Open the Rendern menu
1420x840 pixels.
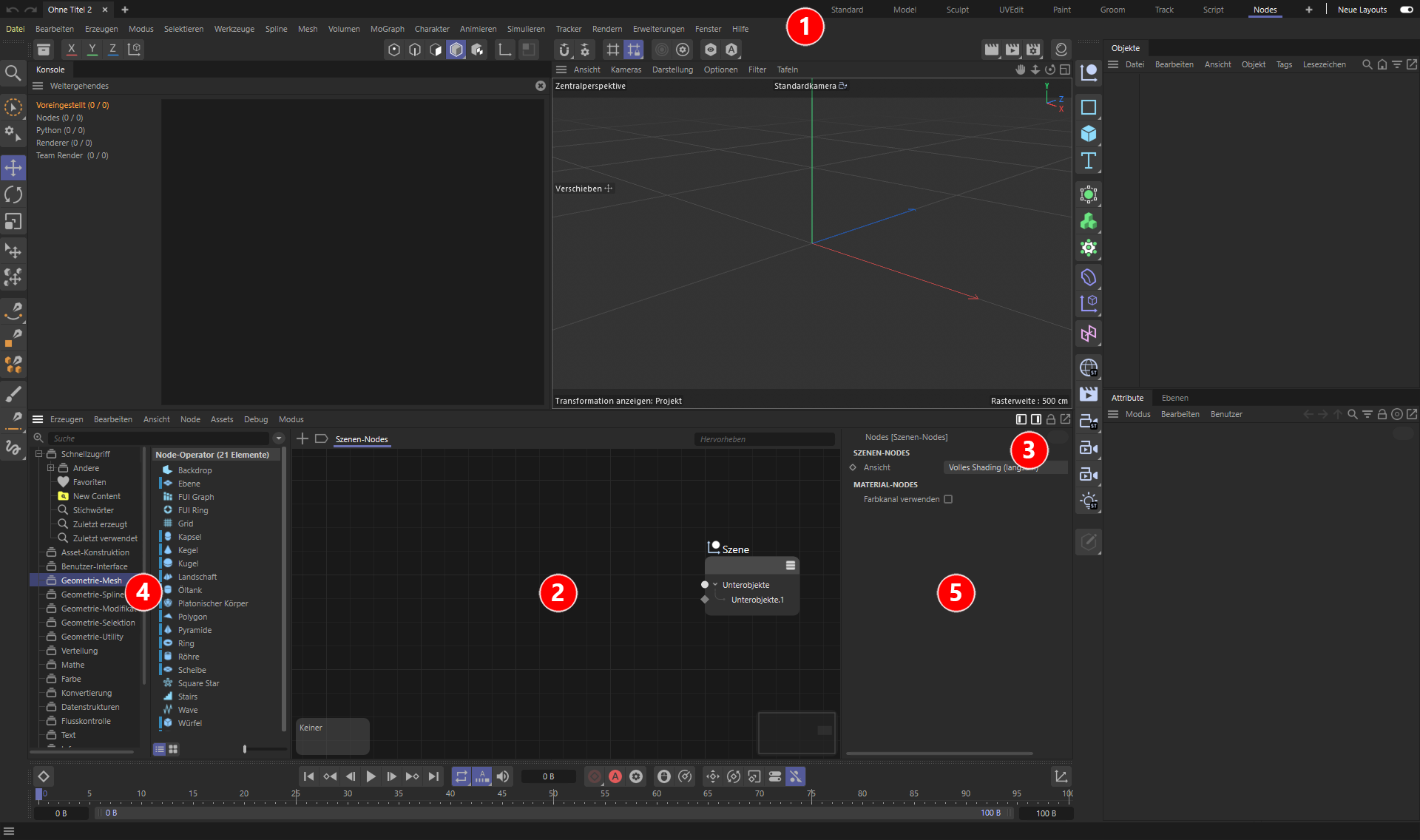click(606, 29)
